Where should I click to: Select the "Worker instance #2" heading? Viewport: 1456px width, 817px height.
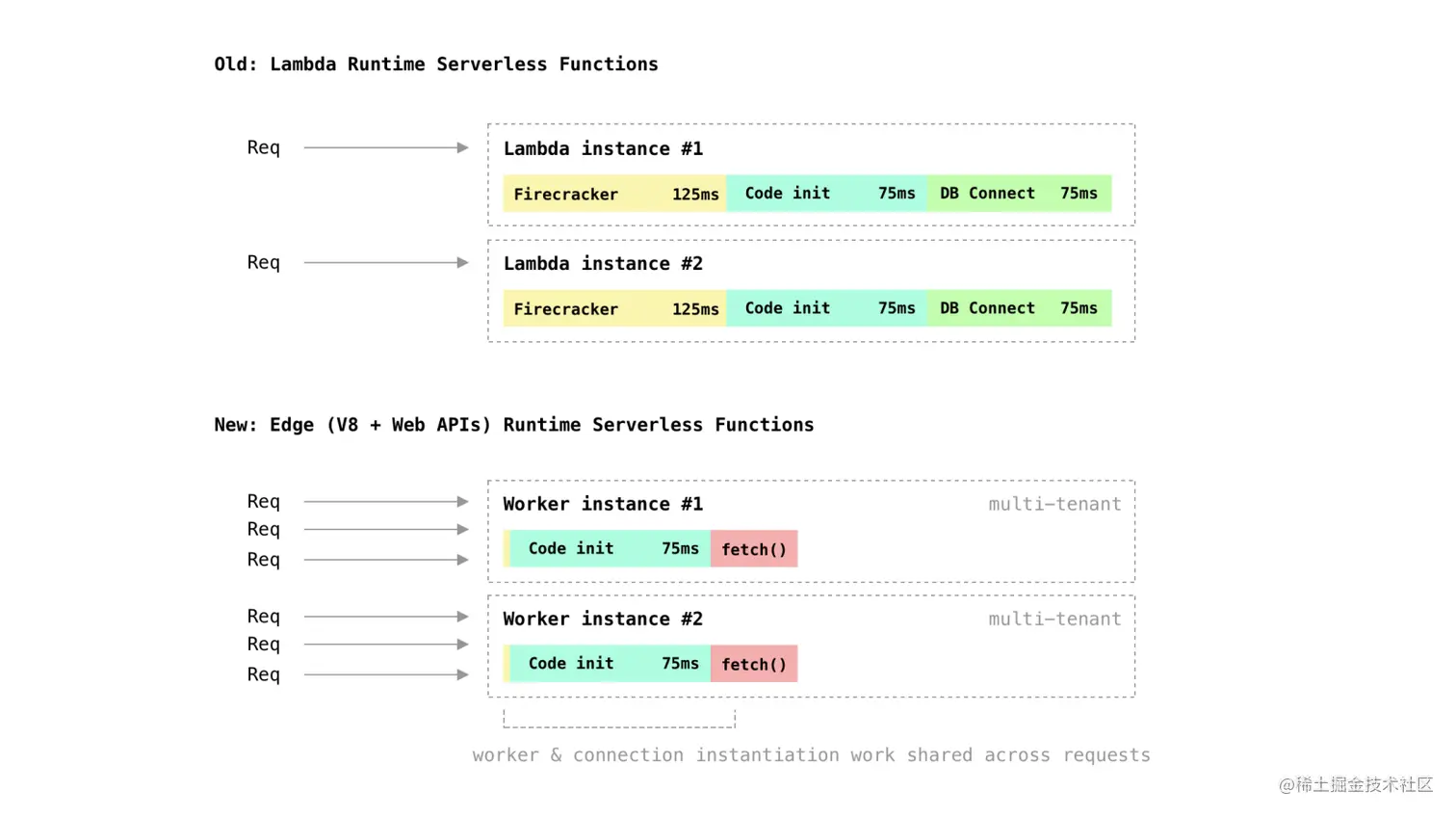pyautogui.click(x=603, y=619)
